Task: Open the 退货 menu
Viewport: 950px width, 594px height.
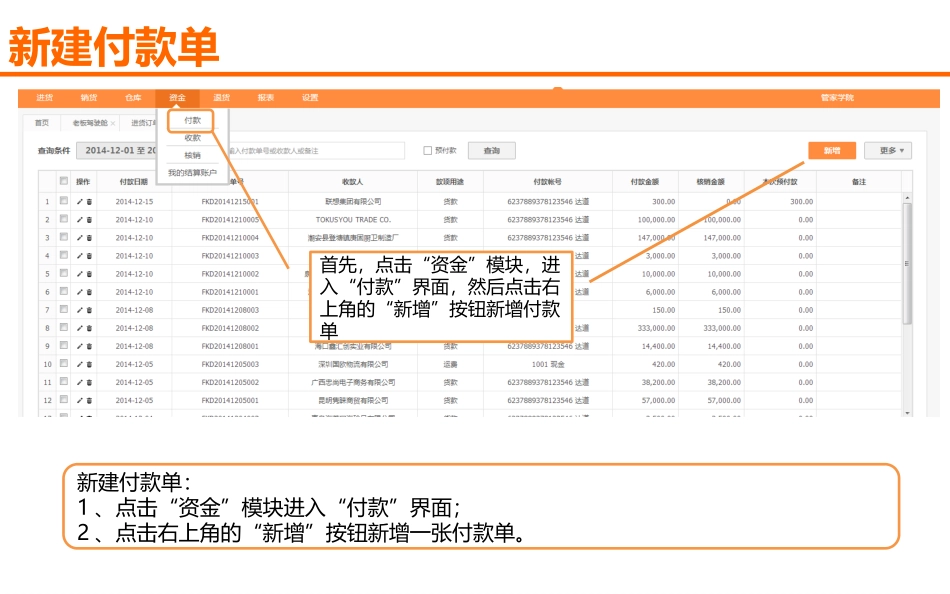Action: click(222, 98)
